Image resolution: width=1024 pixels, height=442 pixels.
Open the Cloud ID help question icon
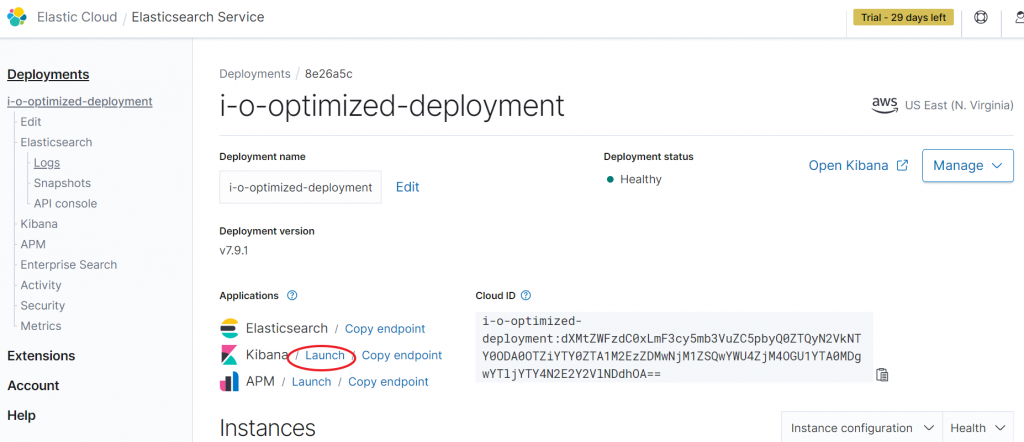coord(526,295)
